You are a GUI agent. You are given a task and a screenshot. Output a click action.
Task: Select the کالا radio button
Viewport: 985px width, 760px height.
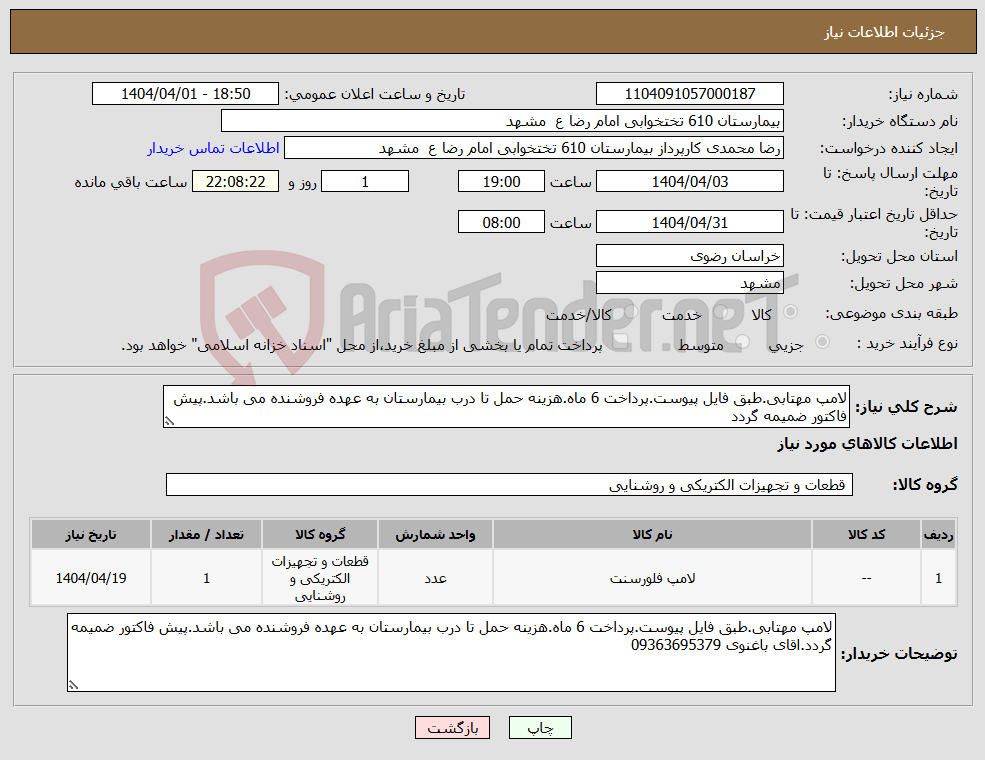pyautogui.click(x=791, y=312)
